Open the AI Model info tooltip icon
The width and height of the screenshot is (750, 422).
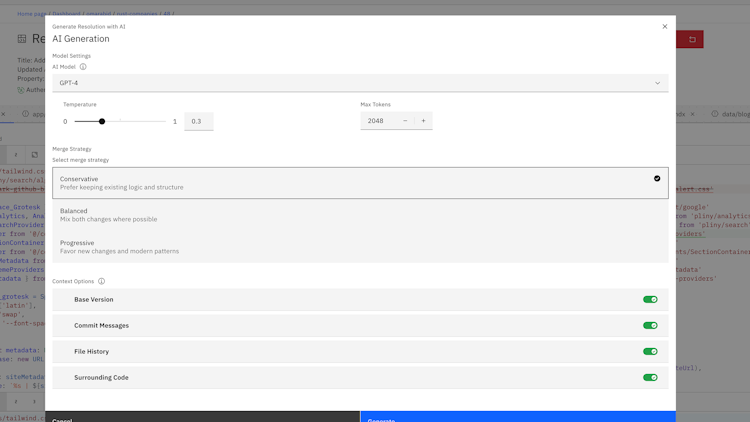pyautogui.click(x=83, y=67)
